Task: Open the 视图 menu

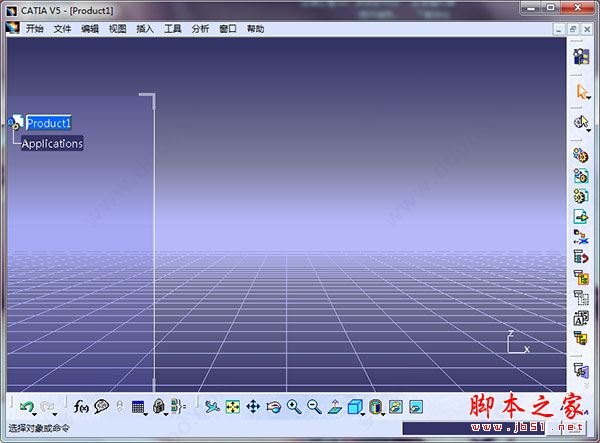Action: [117, 29]
